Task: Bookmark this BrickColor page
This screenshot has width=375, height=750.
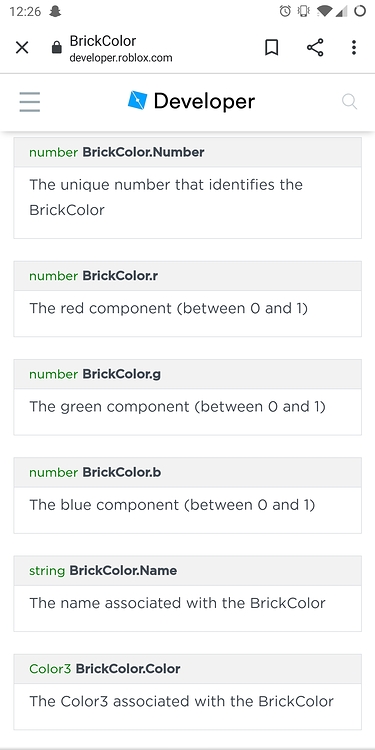Action: tap(272, 47)
